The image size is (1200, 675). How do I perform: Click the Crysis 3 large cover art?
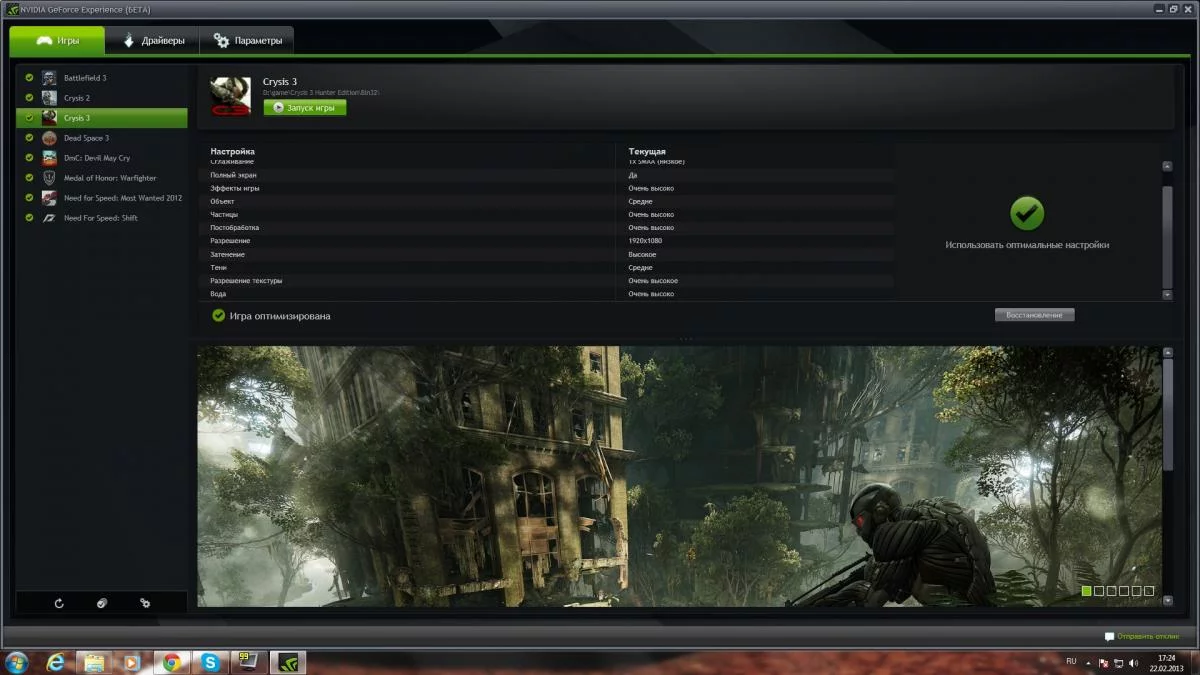pyautogui.click(x=230, y=96)
